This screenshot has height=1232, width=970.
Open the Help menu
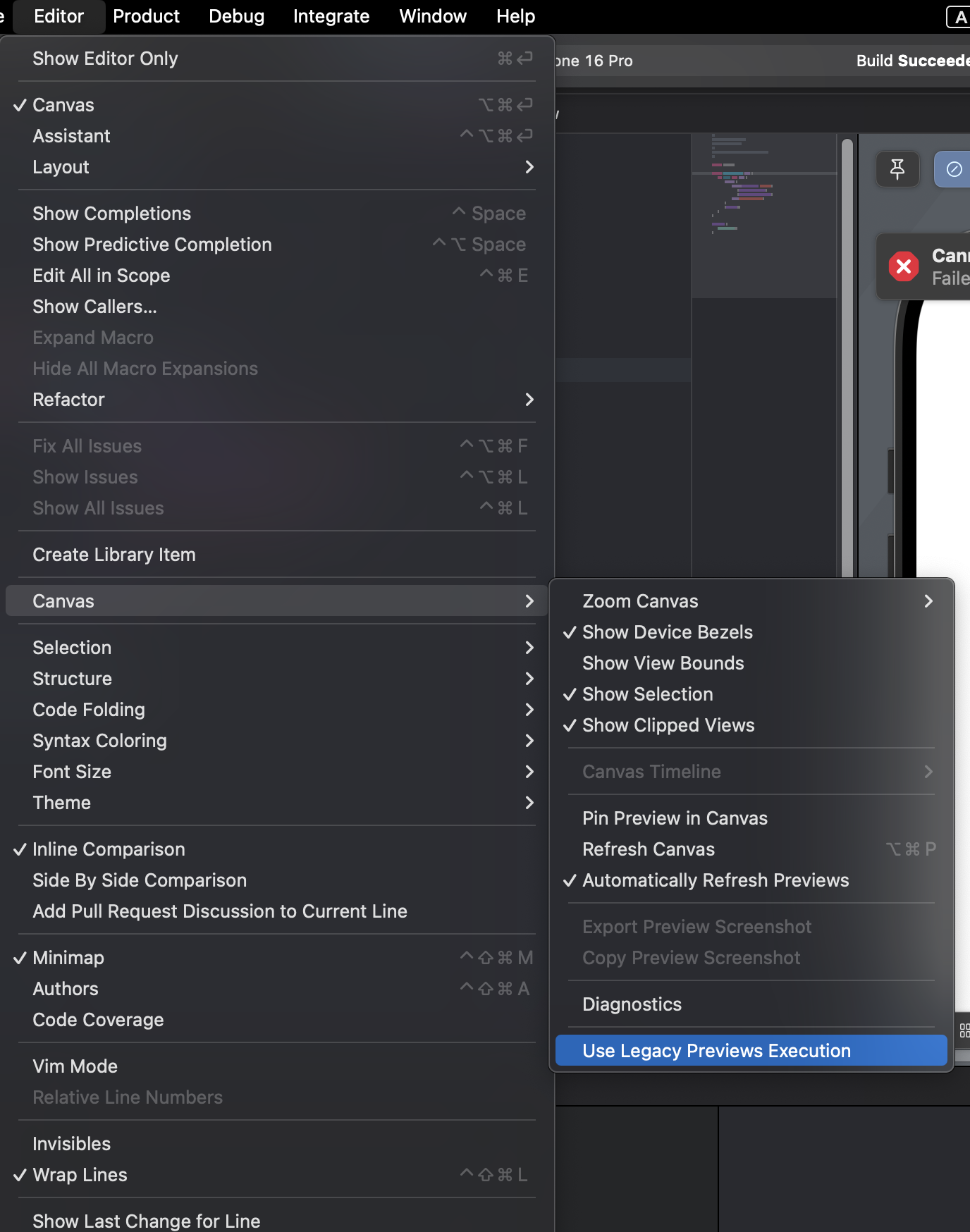515,16
